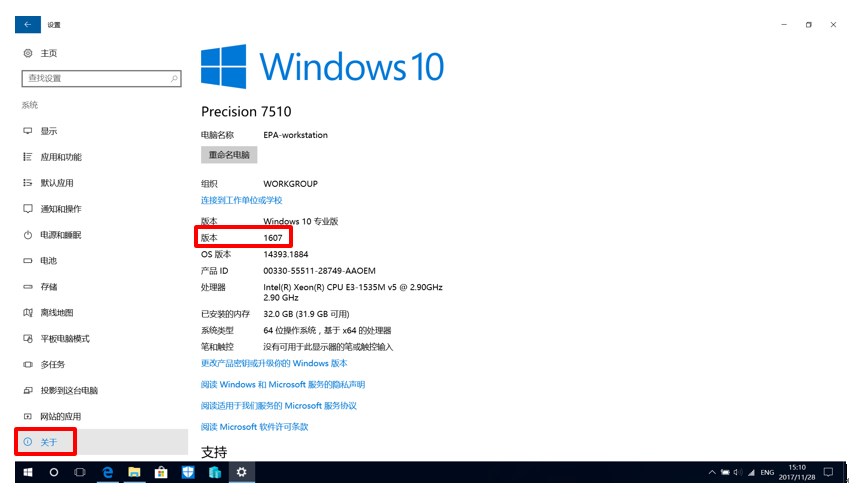Click the 重命名电脑 button

pos(229,155)
